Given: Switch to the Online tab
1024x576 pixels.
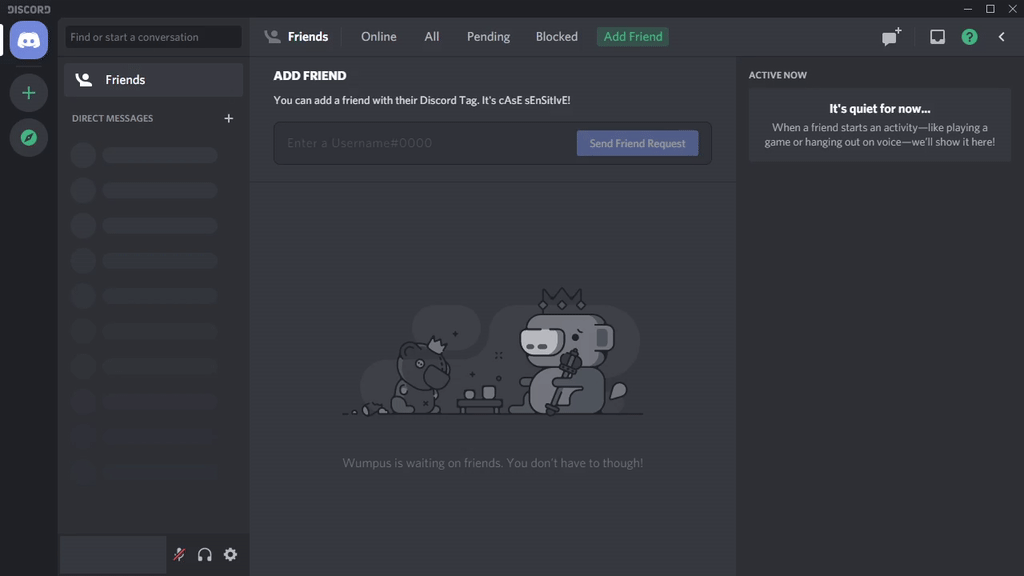Looking at the screenshot, I should click(379, 37).
